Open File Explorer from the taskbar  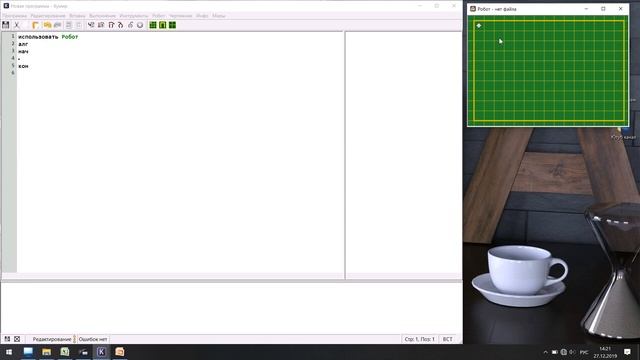(47, 352)
